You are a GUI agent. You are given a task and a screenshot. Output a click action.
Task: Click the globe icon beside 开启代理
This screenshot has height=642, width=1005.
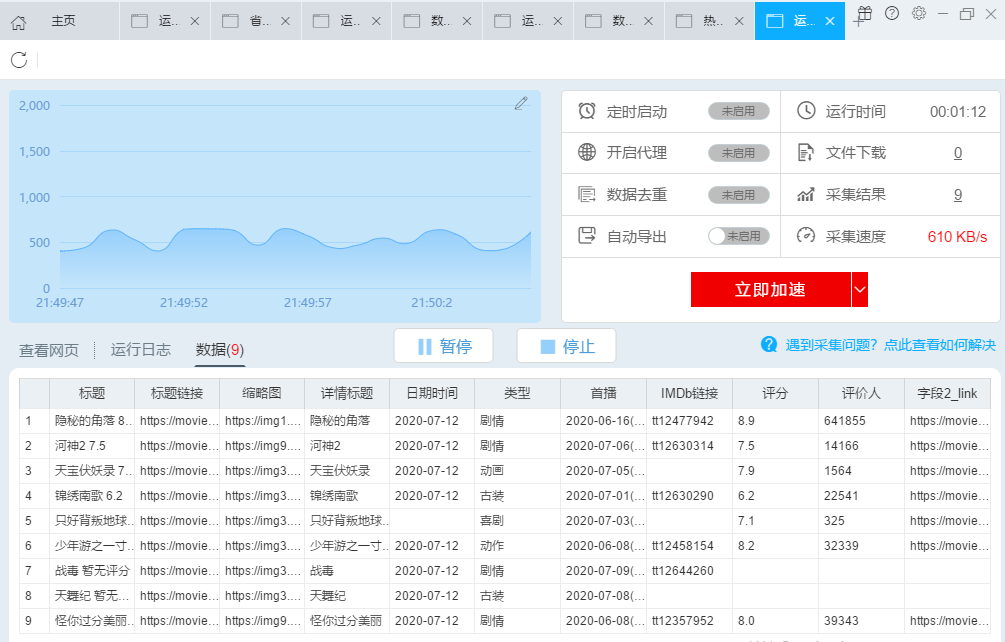[586, 152]
